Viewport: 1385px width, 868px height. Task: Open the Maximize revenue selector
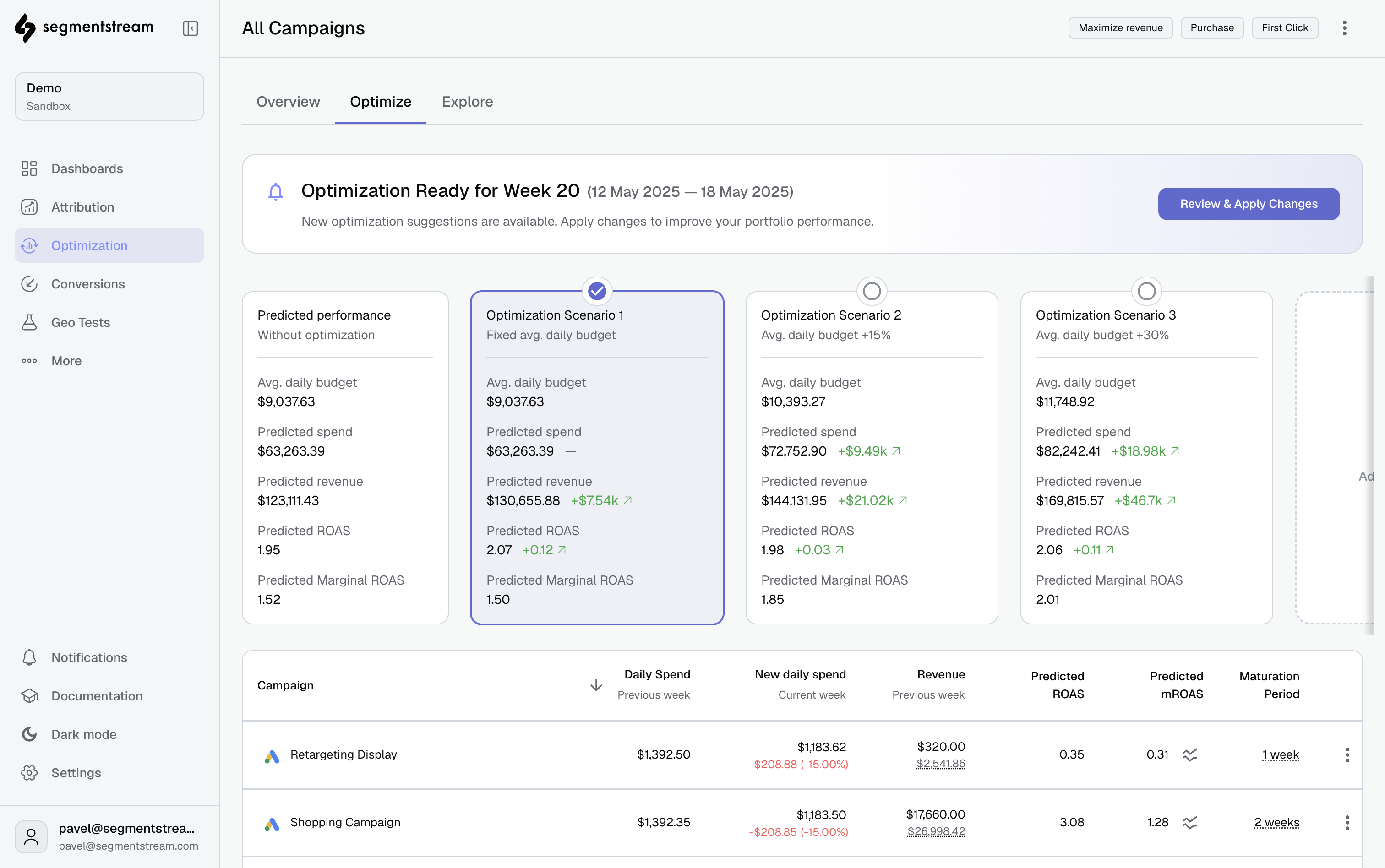pos(1120,27)
